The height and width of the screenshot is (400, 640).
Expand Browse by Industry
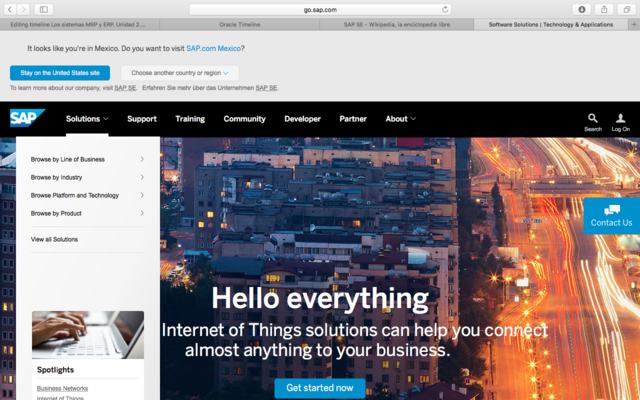point(87,177)
